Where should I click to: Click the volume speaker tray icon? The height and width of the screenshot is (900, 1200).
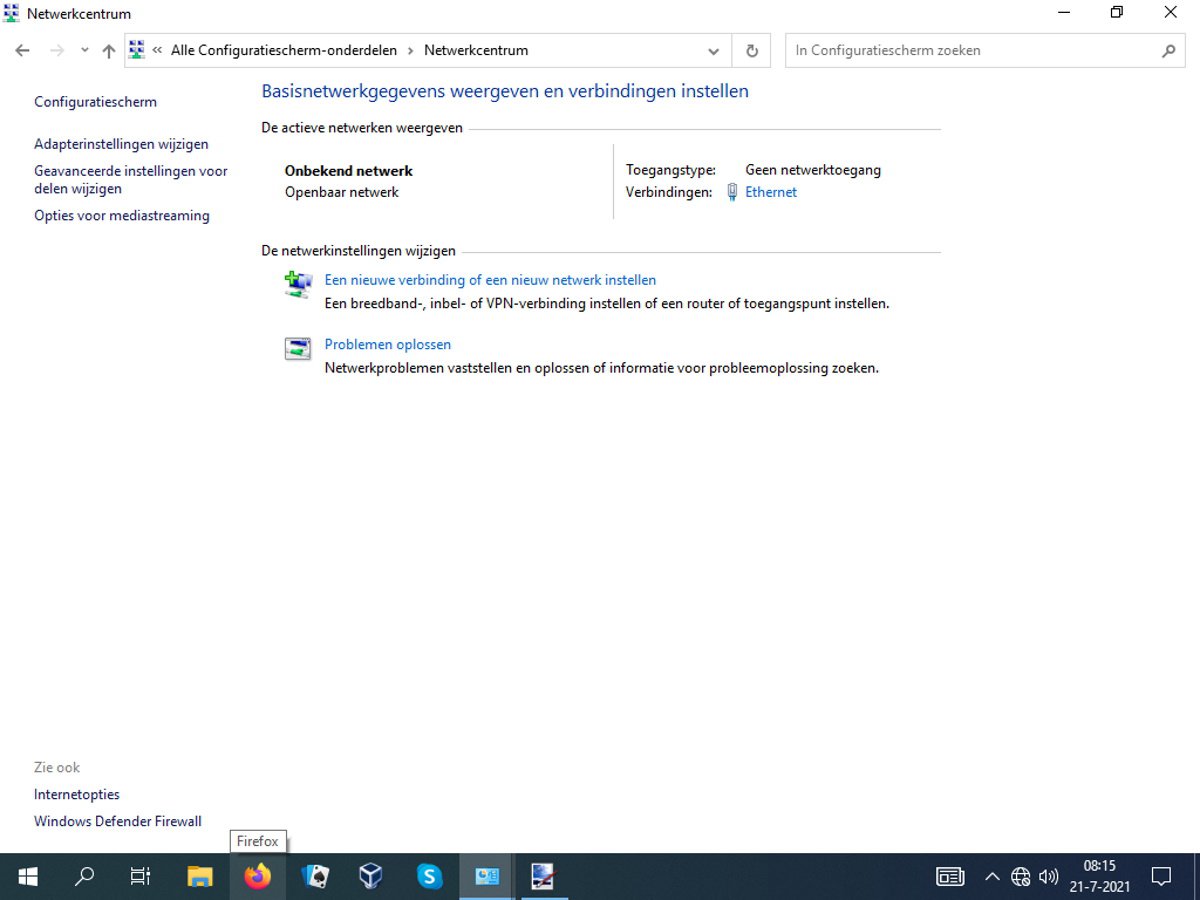point(1049,877)
